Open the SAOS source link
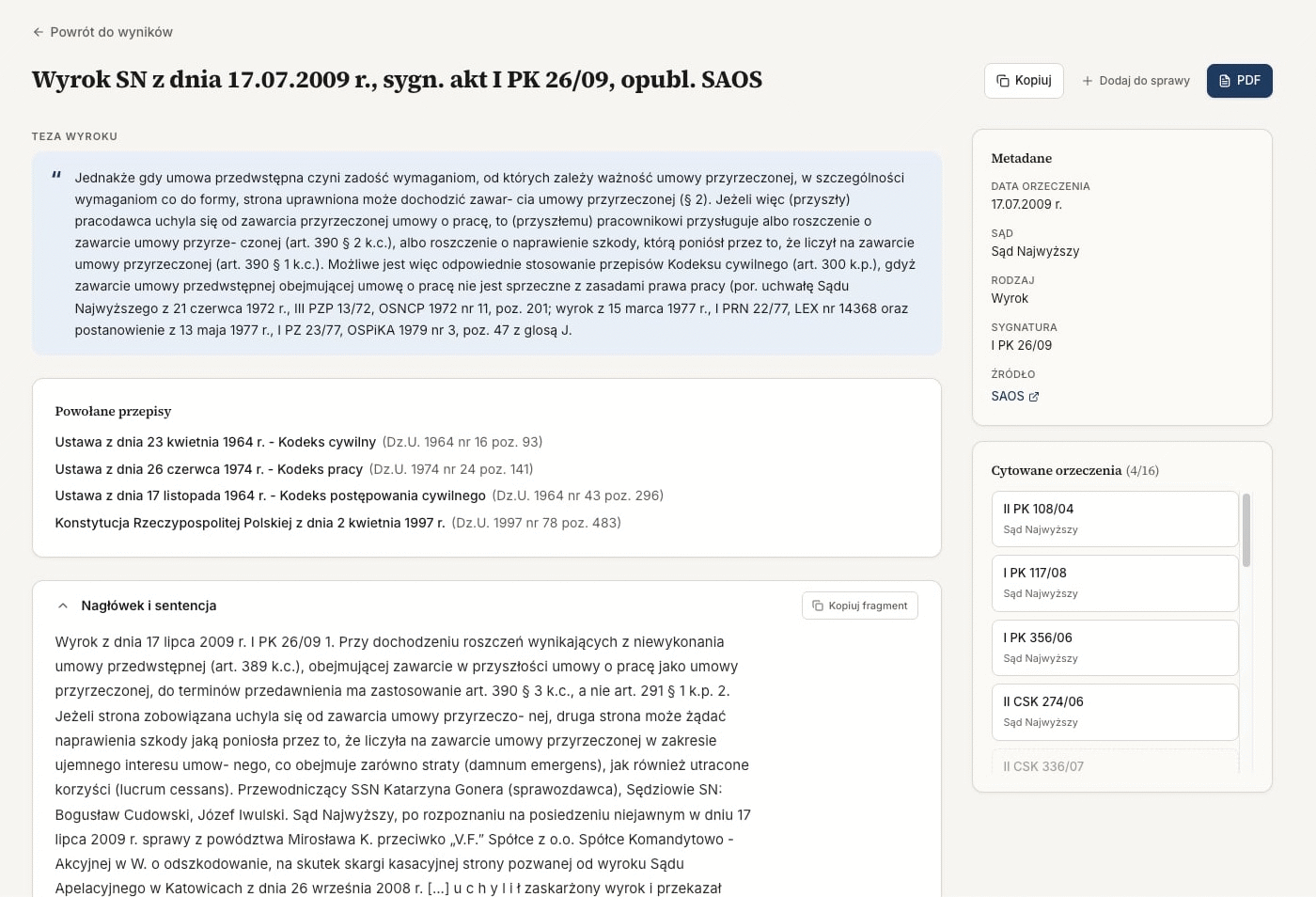 (1008, 396)
